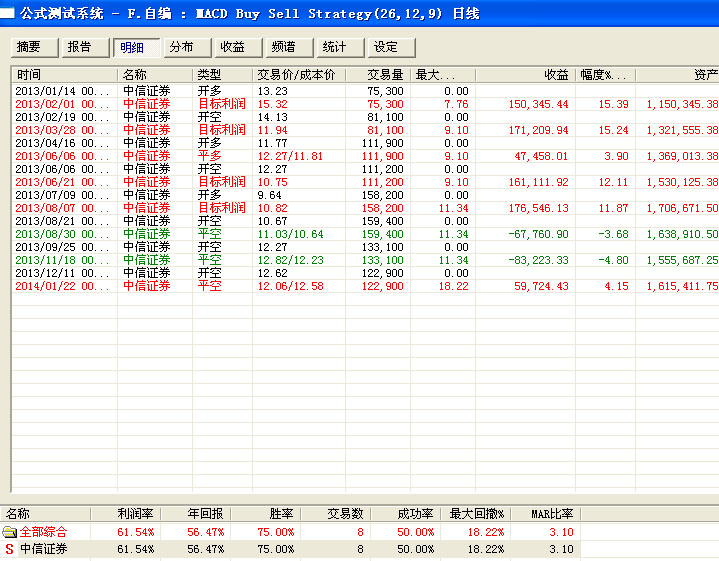Select the 2013/04/16 开多 row
719x561 pixels.
(365, 143)
